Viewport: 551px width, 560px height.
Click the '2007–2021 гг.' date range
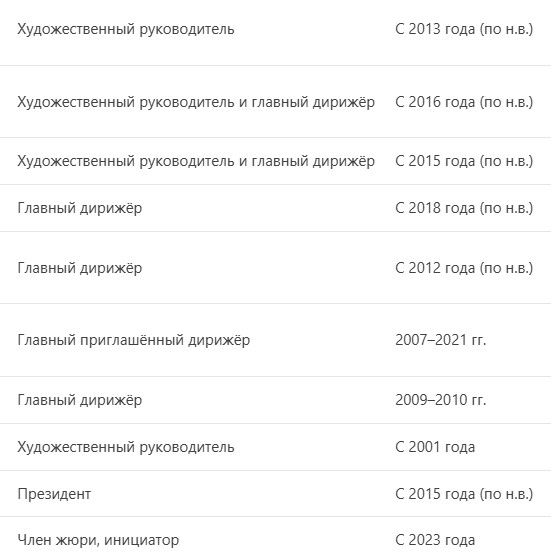pyautogui.click(x=441, y=340)
